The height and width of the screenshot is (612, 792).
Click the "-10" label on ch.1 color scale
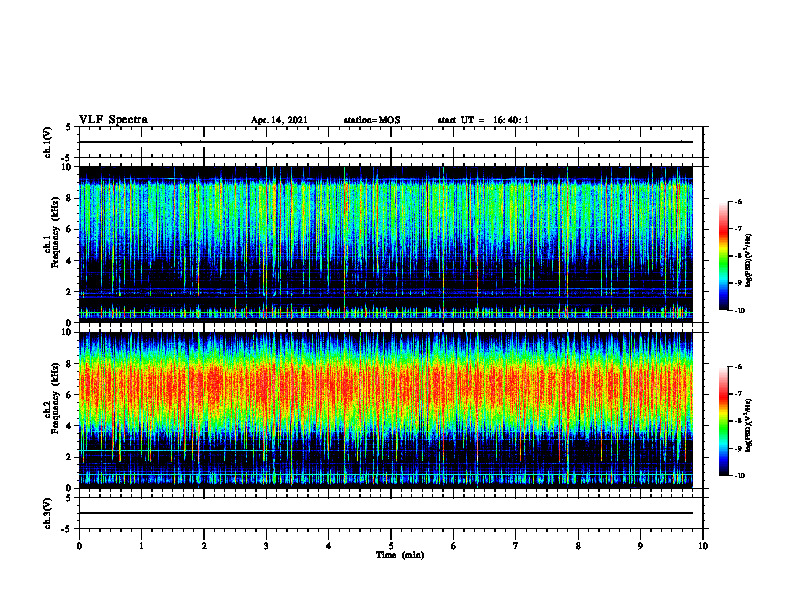[x=739, y=311]
